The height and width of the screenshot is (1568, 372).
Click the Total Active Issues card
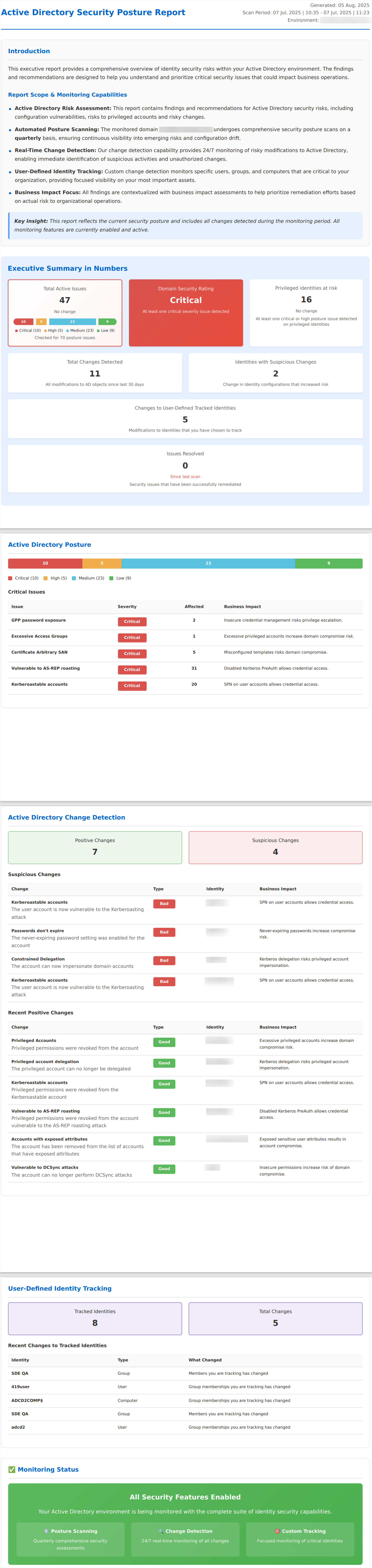(65, 312)
